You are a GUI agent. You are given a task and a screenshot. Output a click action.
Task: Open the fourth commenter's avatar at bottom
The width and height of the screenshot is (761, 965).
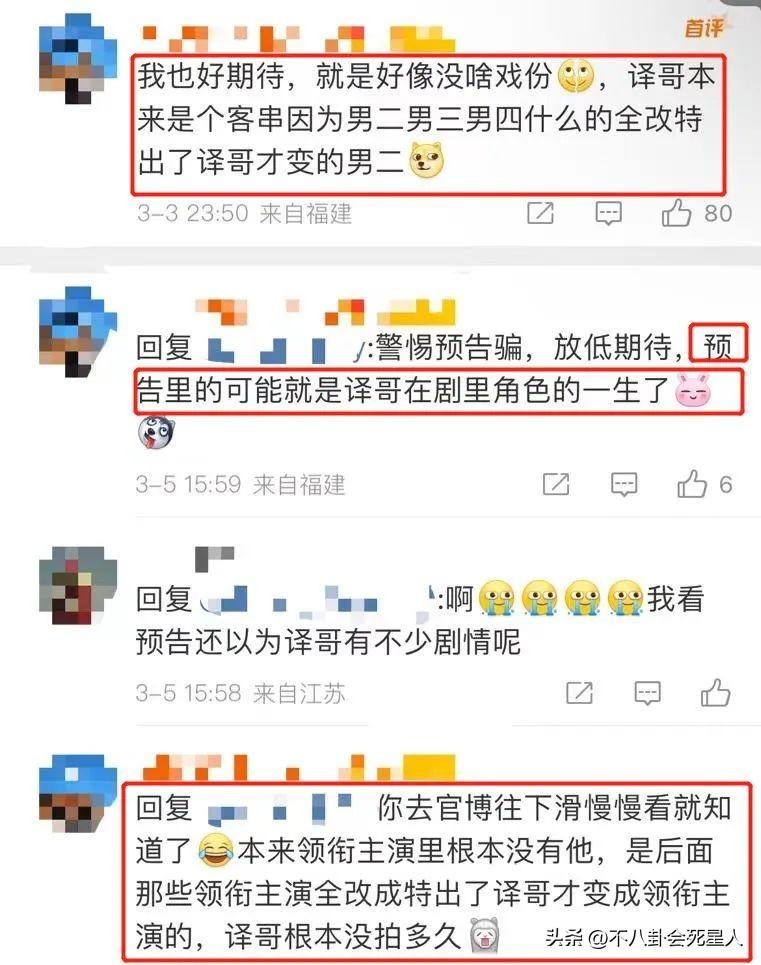(78, 794)
